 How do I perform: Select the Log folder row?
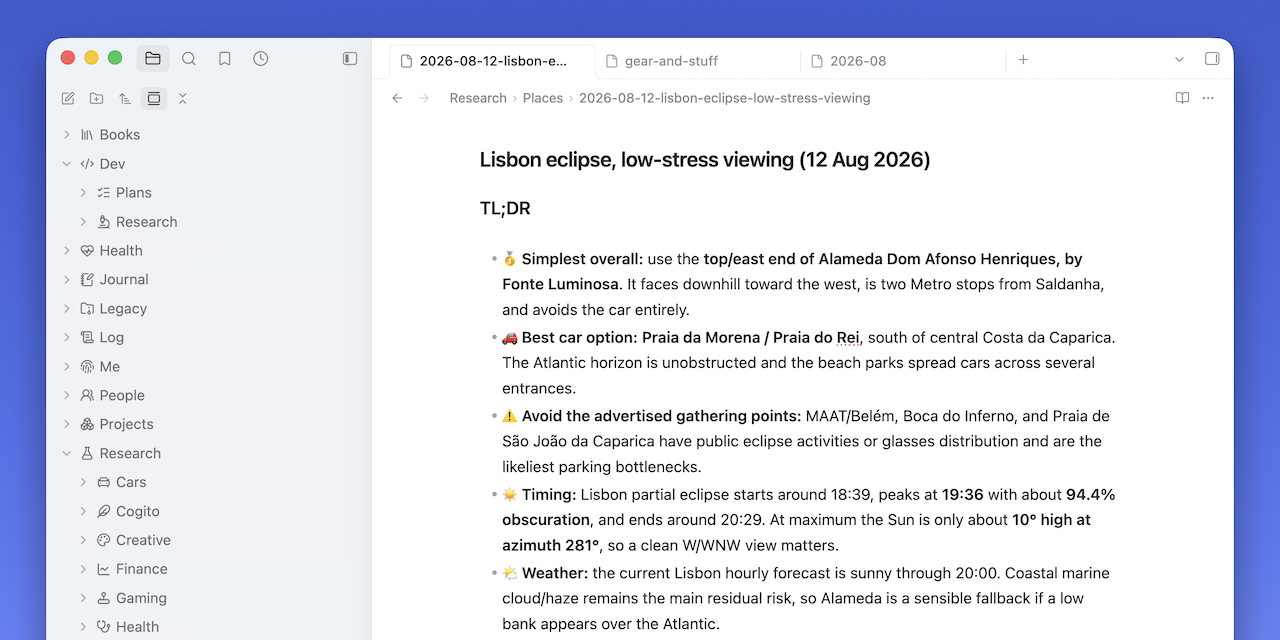tap(208, 337)
